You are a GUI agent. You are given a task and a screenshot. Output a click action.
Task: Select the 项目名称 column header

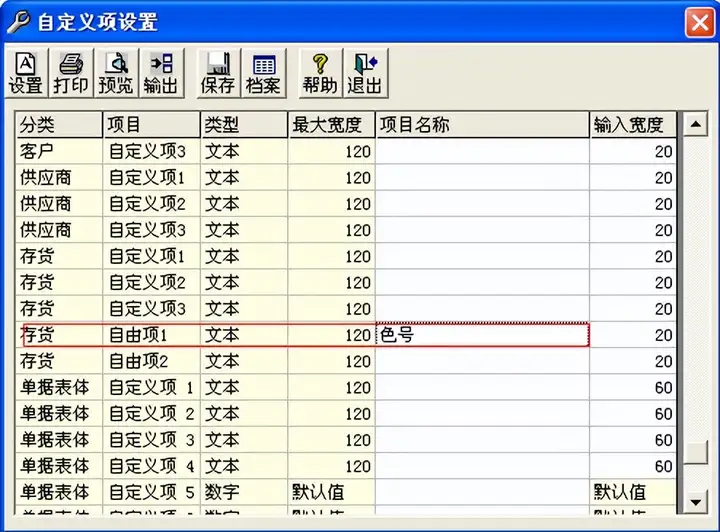click(482, 124)
